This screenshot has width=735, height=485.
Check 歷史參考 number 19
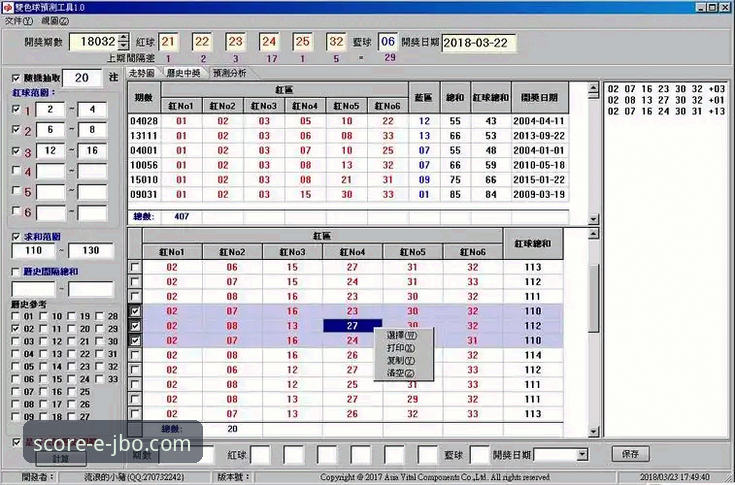[x=72, y=316]
